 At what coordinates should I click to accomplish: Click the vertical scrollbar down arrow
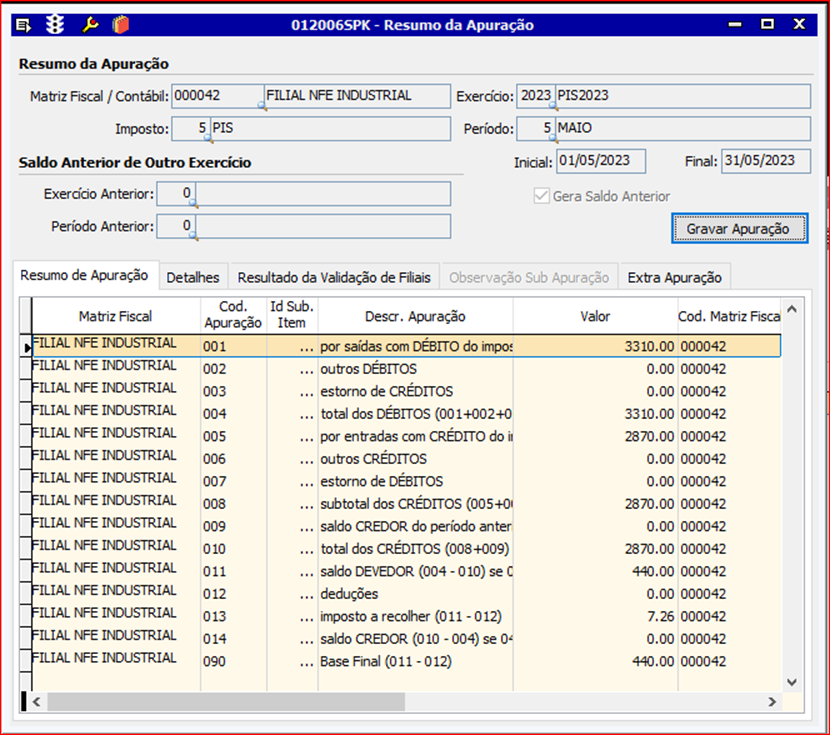tap(792, 681)
